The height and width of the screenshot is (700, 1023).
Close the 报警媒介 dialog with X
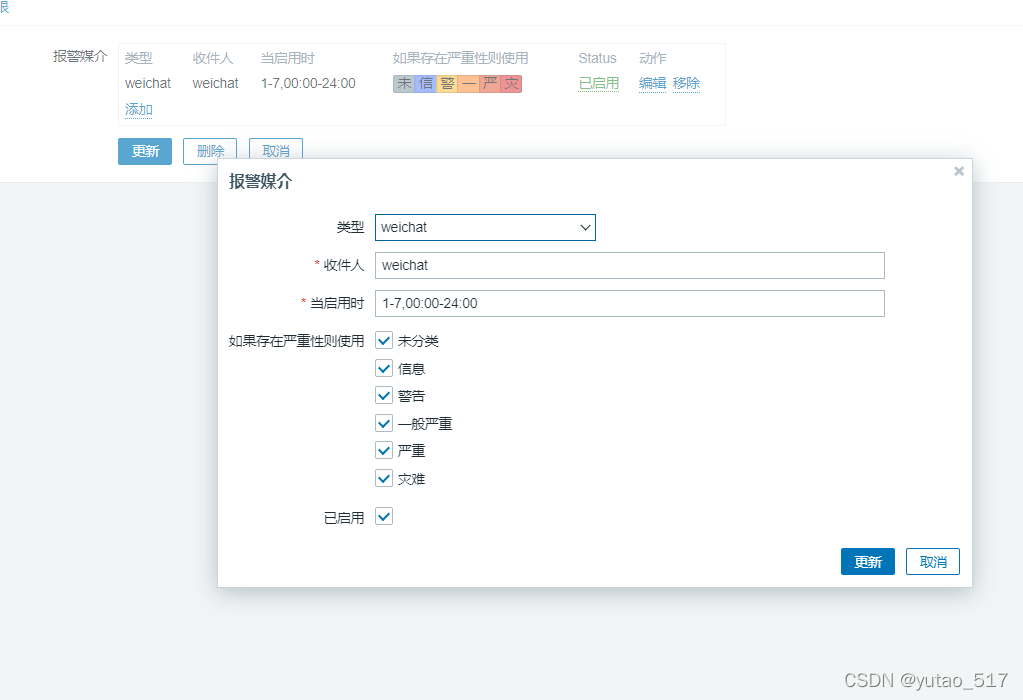pyautogui.click(x=959, y=171)
